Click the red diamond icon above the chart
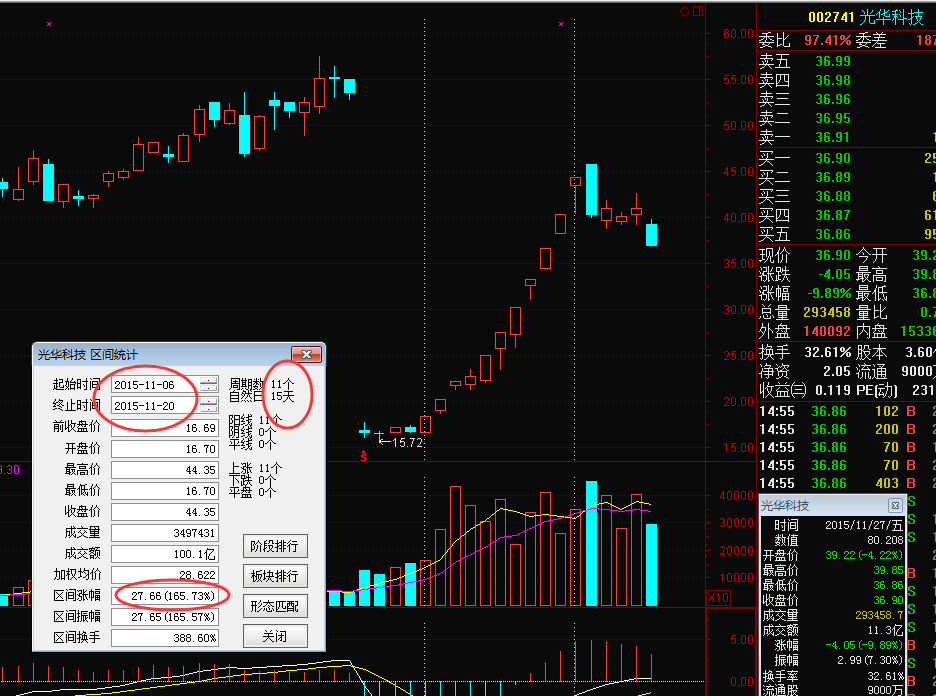Image resolution: width=936 pixels, height=696 pixels. tap(685, 11)
